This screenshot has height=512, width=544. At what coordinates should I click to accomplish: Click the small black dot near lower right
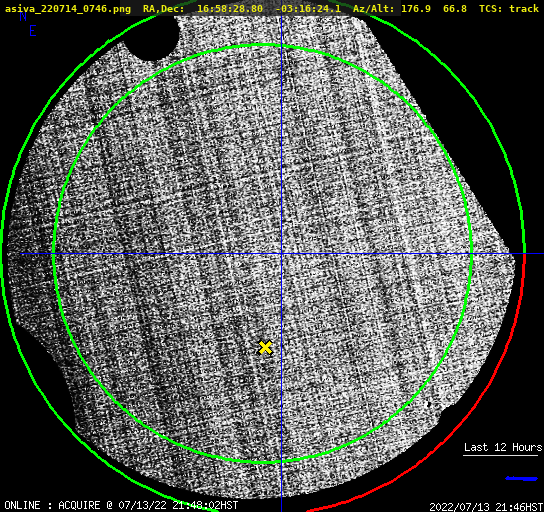[428, 404]
